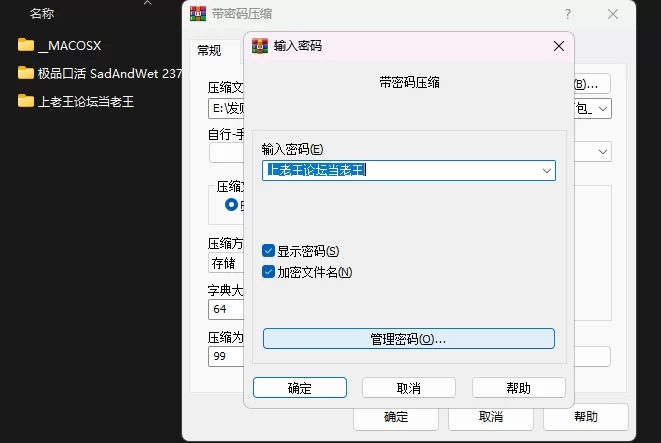Image resolution: width=661 pixels, height=443 pixels.
Task: Click the 帮助 button in password dialog
Action: (518, 388)
